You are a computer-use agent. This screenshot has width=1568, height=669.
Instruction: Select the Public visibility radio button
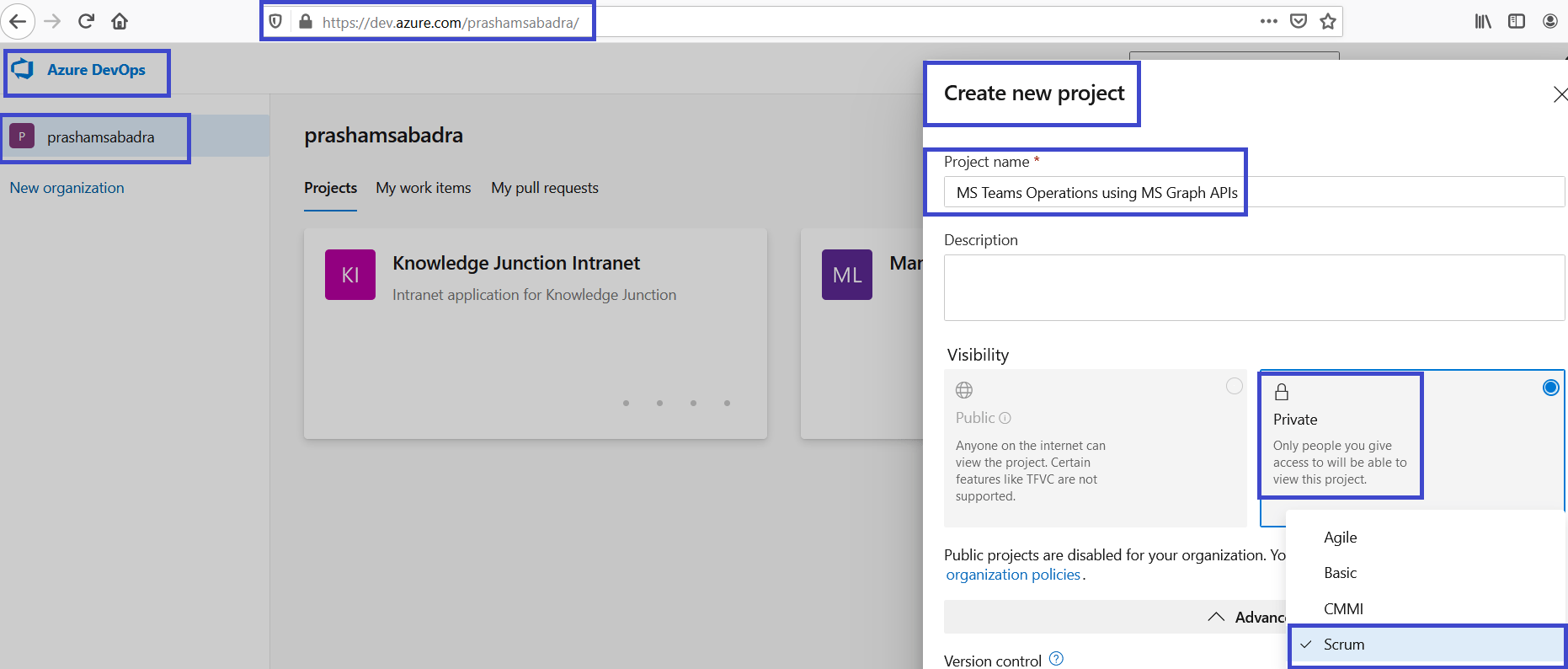pos(1235,386)
